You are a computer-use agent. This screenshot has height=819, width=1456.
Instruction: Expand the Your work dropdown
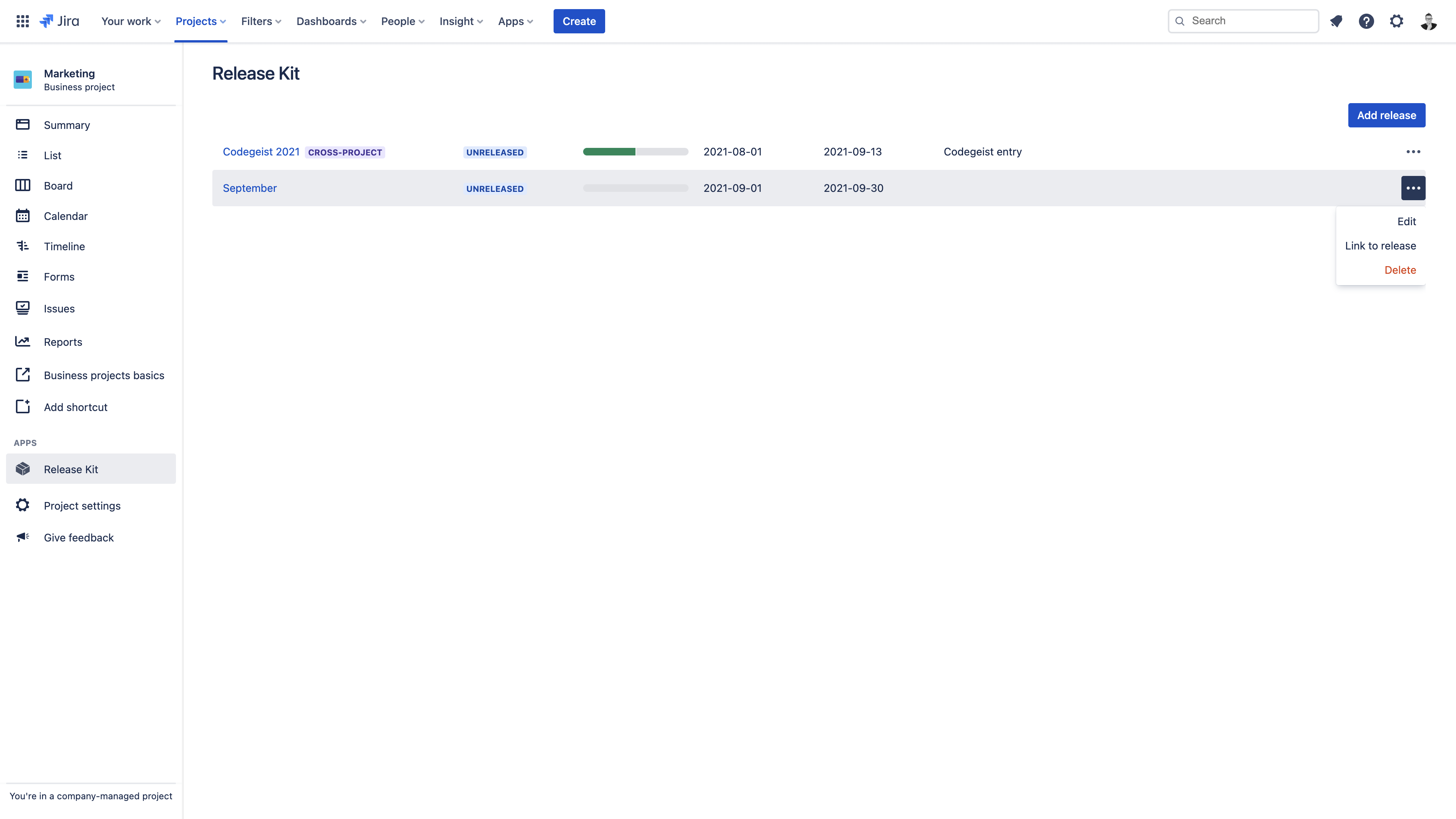point(131,22)
